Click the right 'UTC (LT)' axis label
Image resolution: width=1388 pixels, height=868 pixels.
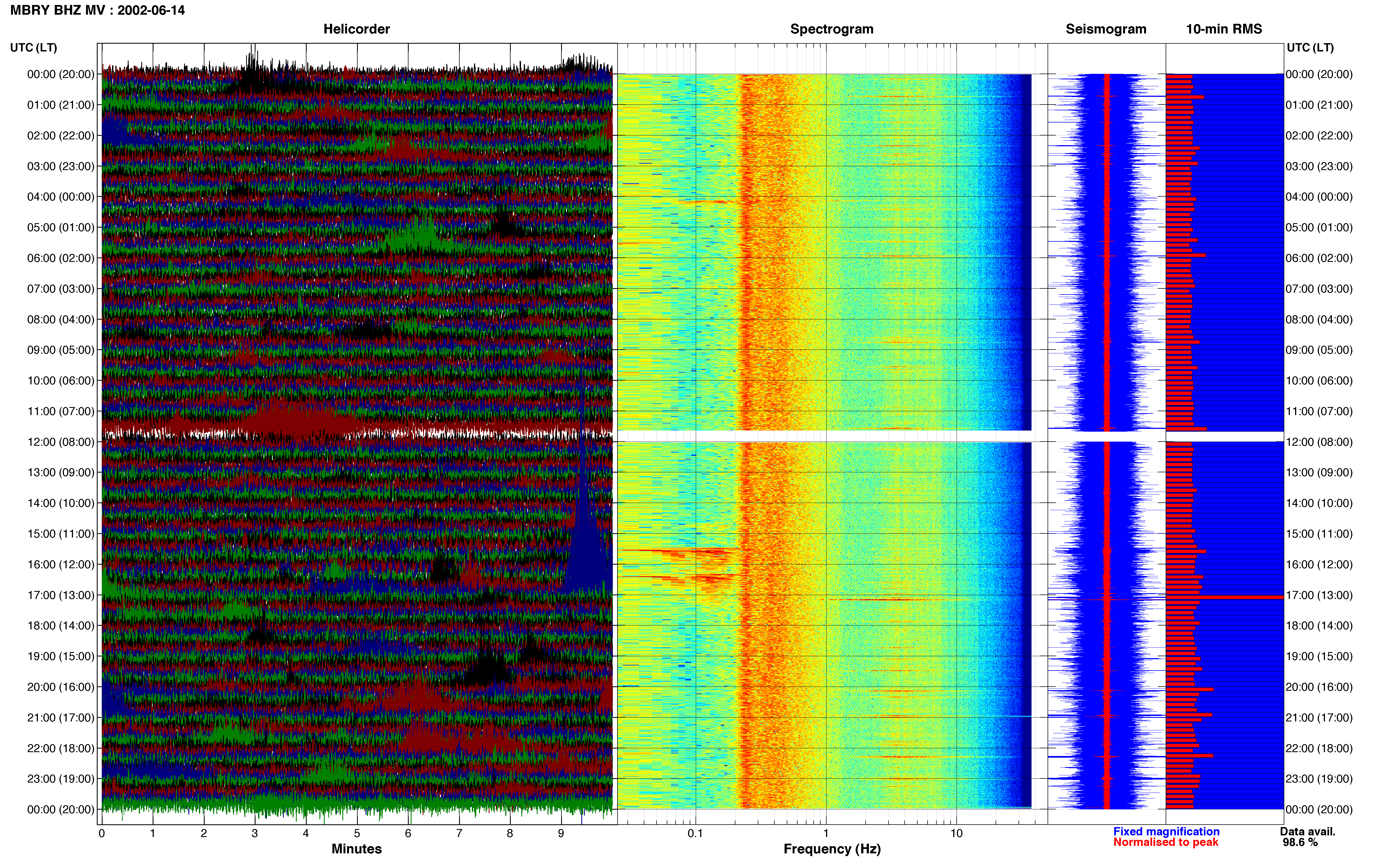coord(1310,48)
